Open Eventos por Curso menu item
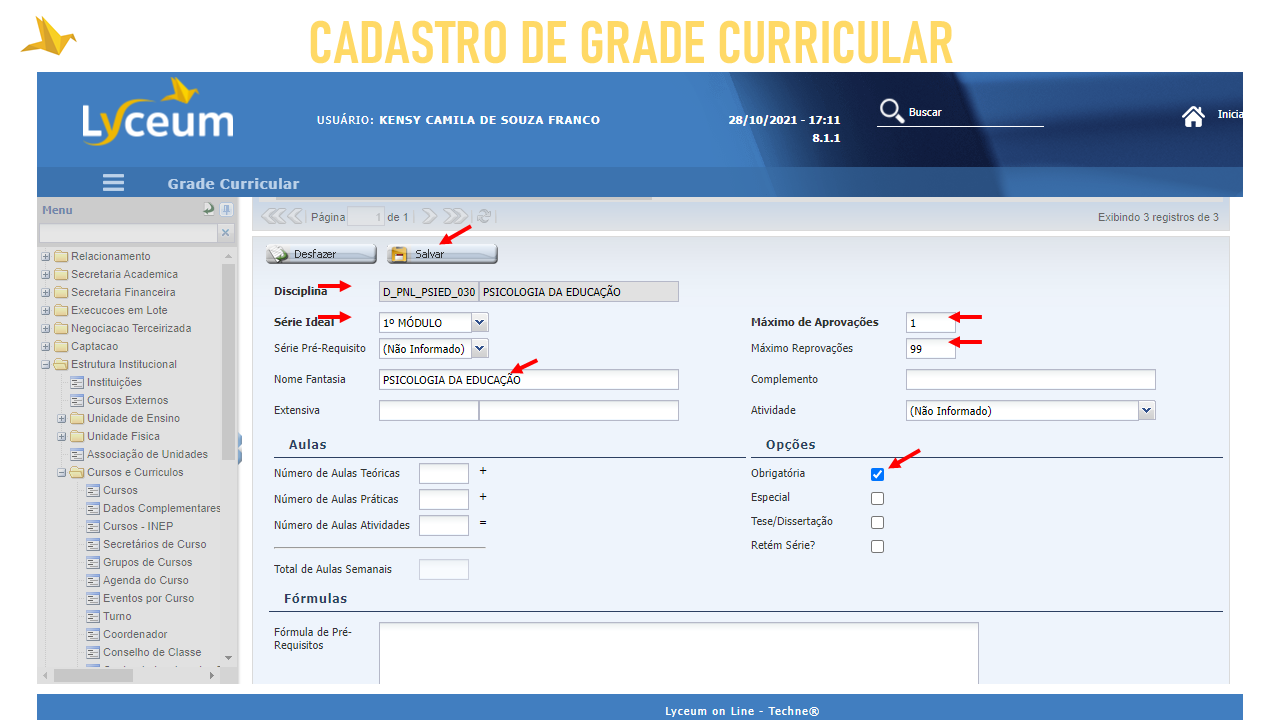 click(149, 599)
